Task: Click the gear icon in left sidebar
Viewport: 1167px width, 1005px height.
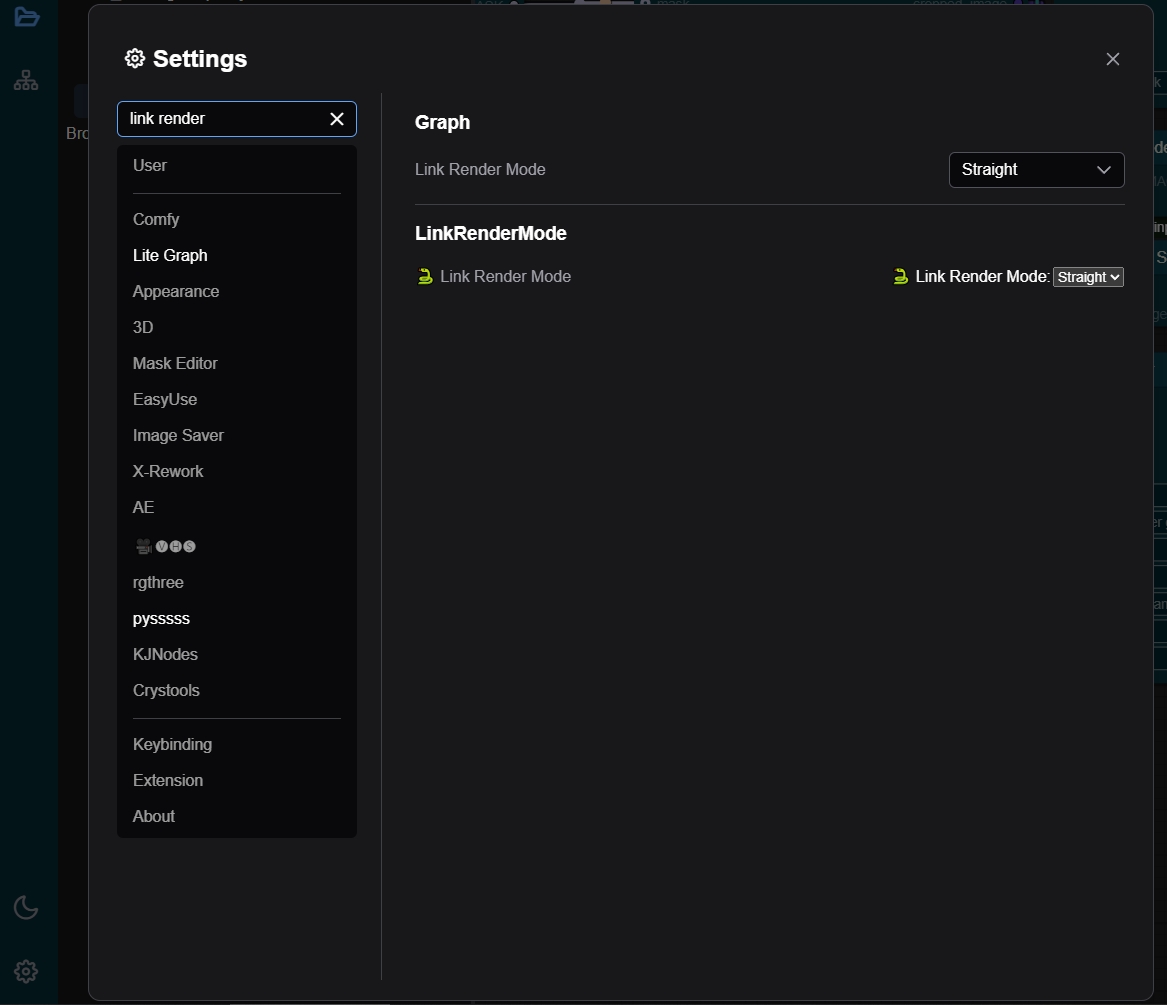Action: point(26,971)
